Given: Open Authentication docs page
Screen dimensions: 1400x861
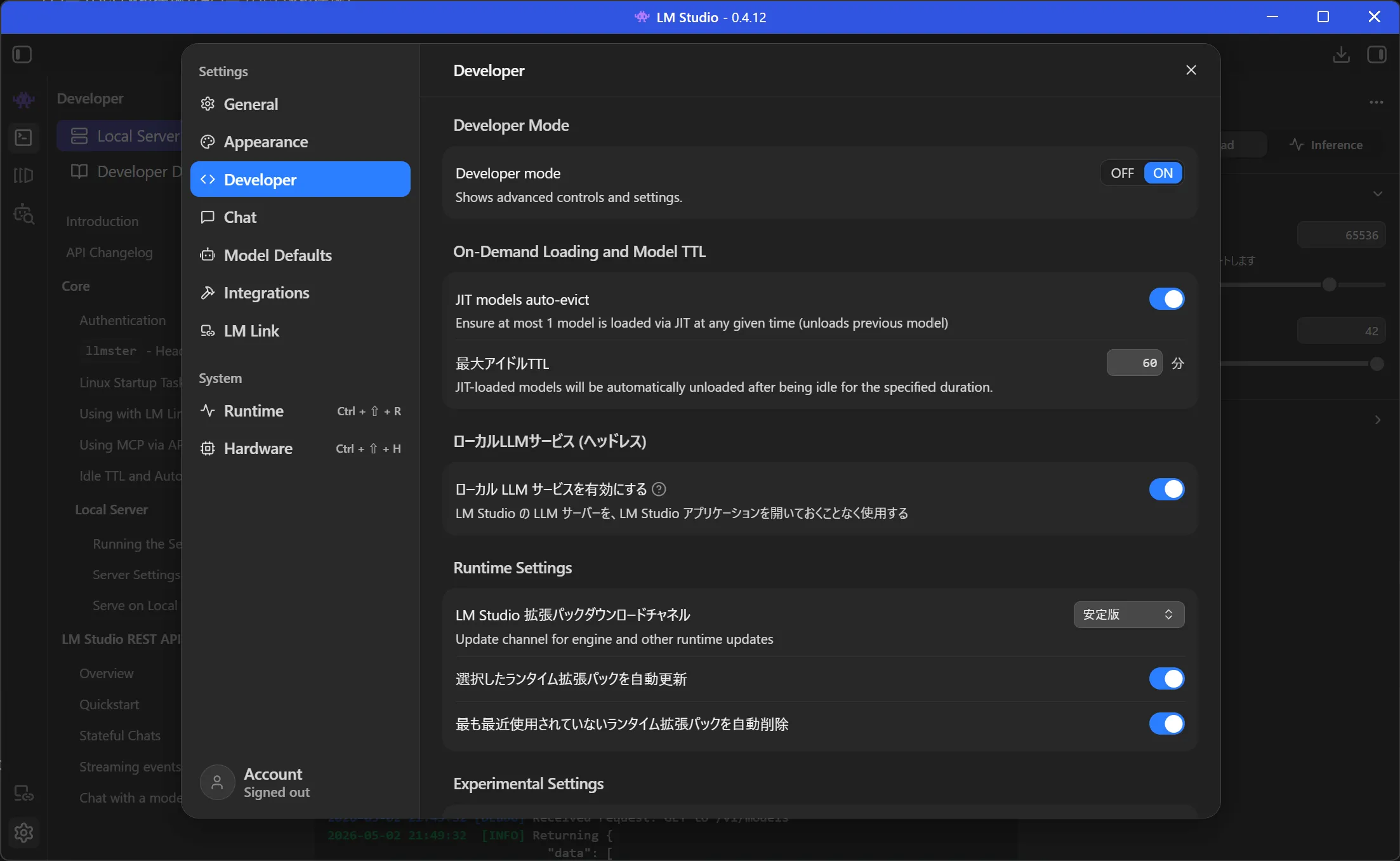Looking at the screenshot, I should click(122, 321).
